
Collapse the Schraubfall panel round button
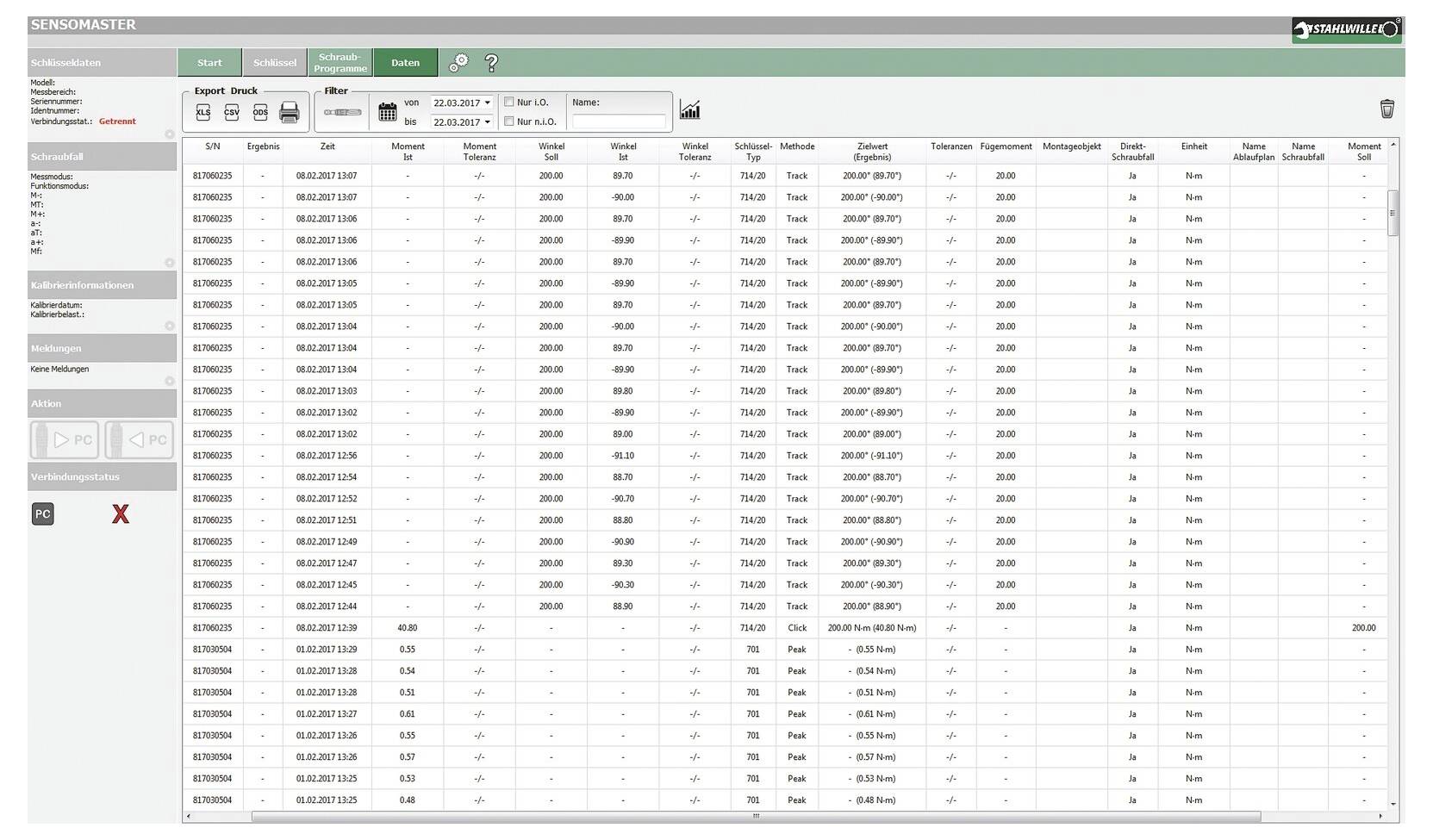(x=170, y=263)
